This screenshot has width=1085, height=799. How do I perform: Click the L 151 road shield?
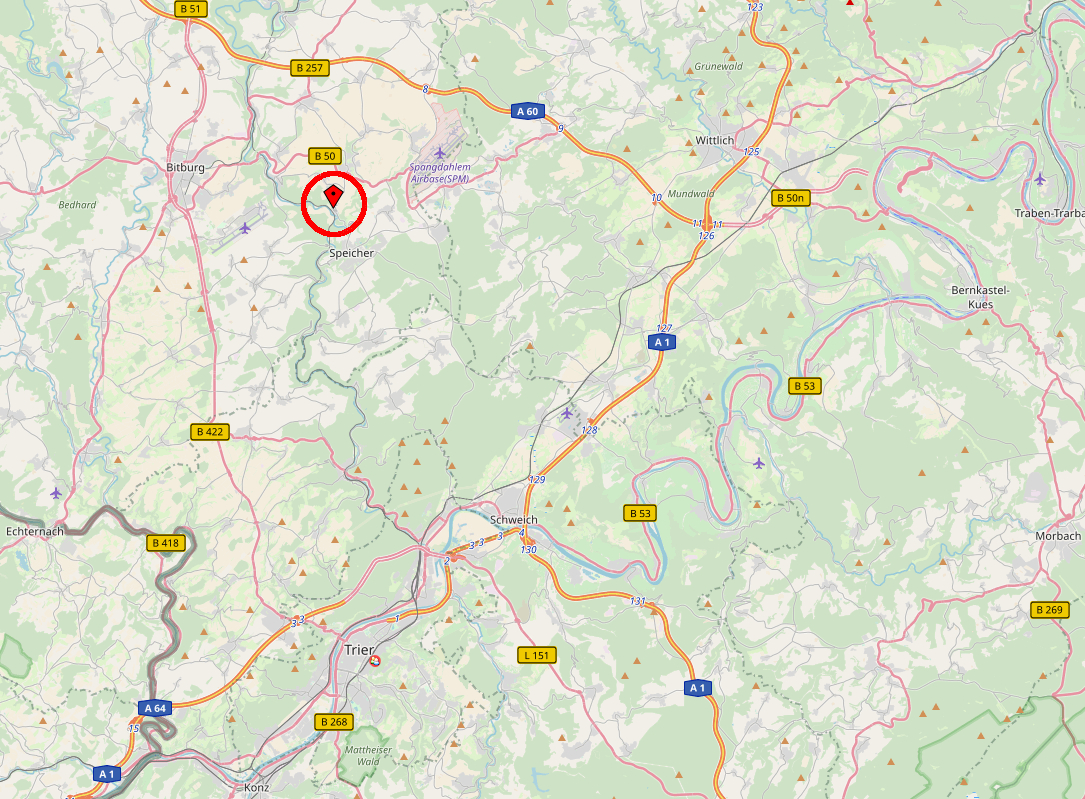pos(537,655)
